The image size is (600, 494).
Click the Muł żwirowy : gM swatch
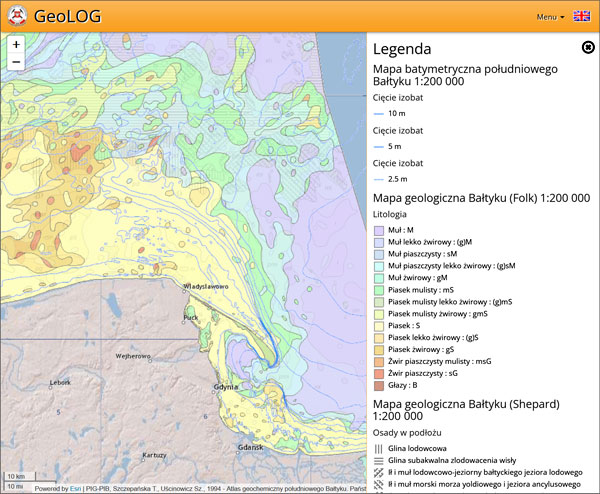[378, 278]
